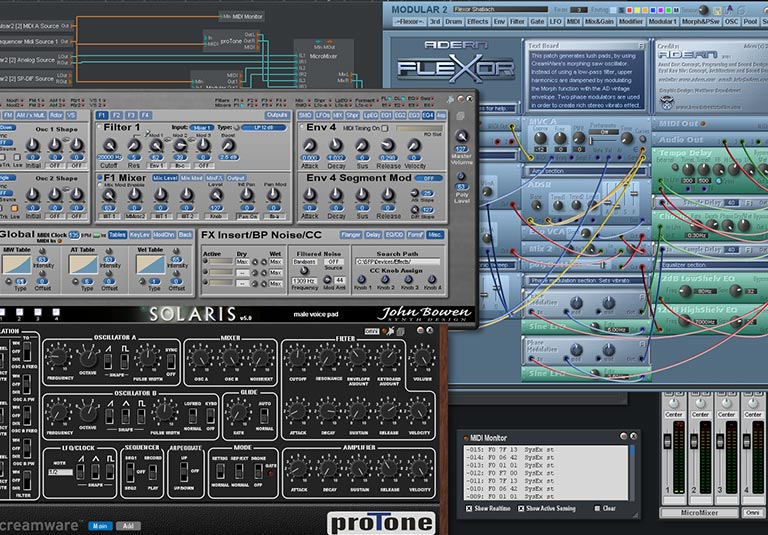Image resolution: width=768 pixels, height=535 pixels.
Task: Toggle MIDI Timing On checkbox in Env 4
Action: [x=385, y=128]
